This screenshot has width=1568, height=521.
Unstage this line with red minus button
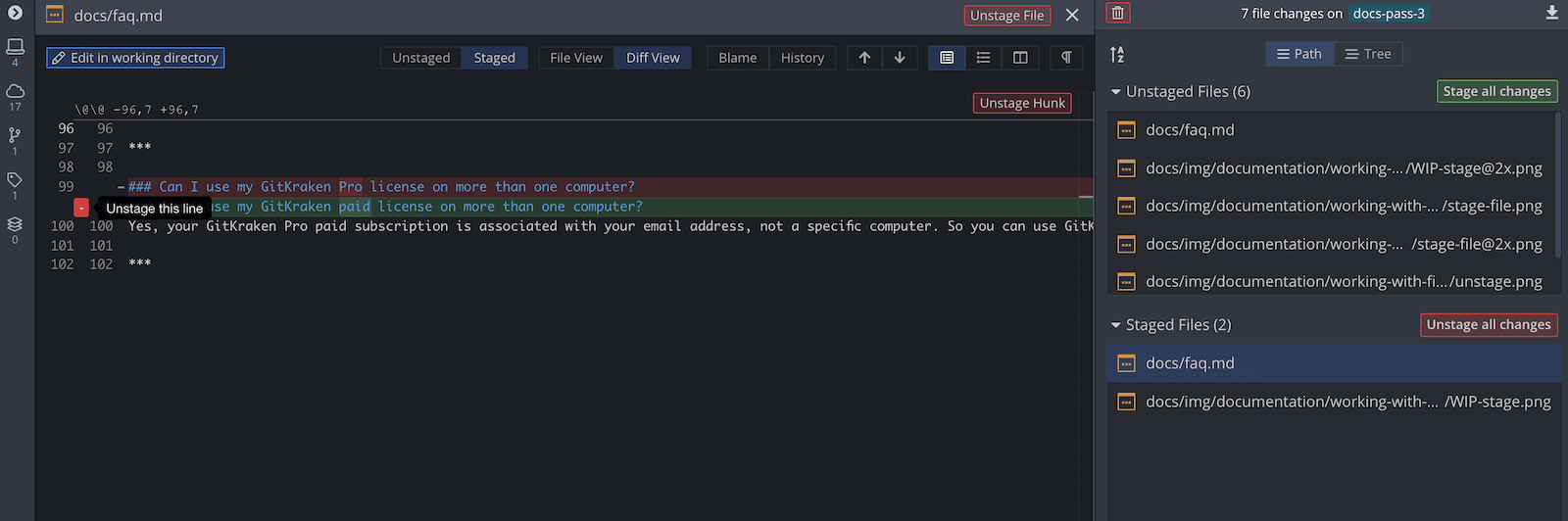(x=81, y=208)
